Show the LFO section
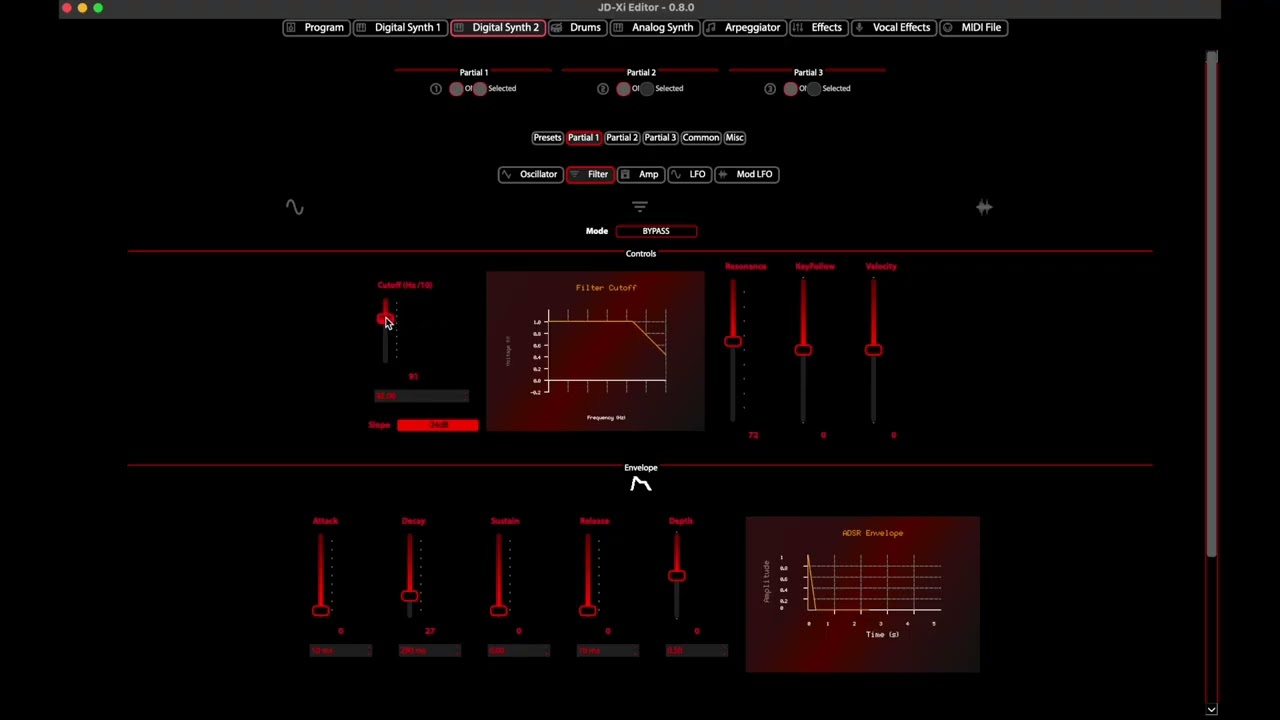 coord(689,175)
